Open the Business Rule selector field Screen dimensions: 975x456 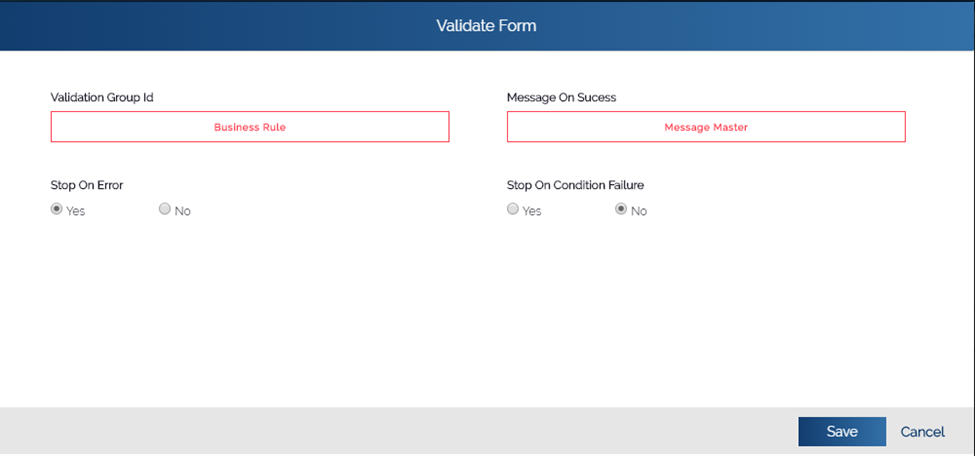tap(250, 127)
